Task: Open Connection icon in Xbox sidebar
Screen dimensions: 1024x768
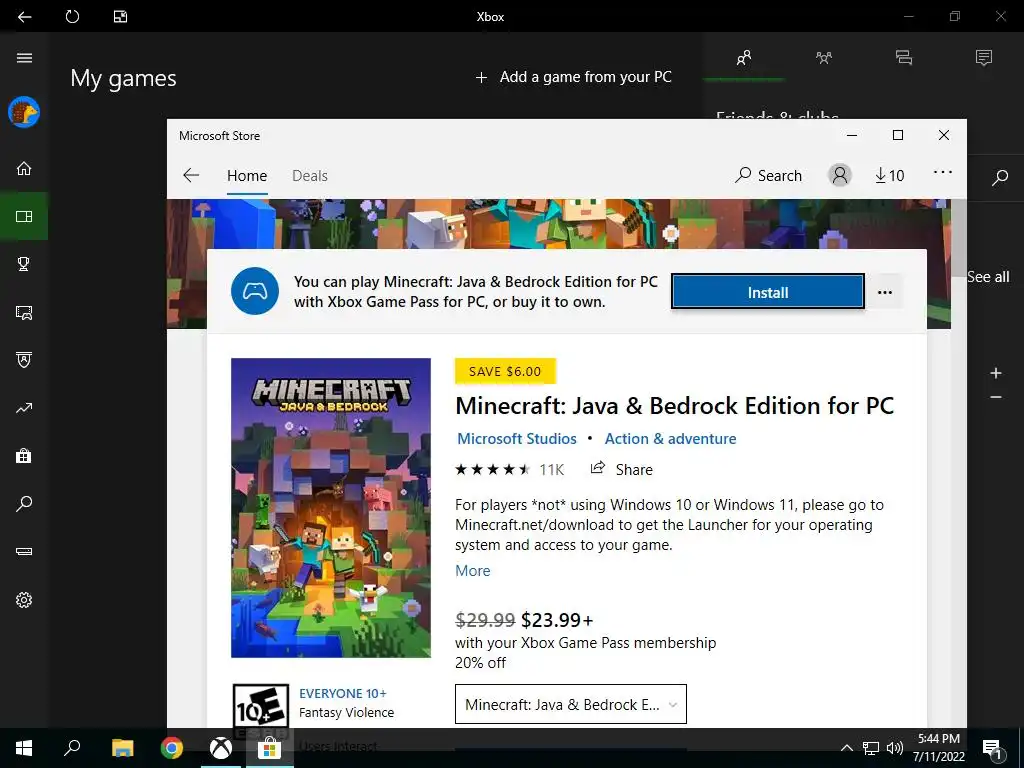Action: pyautogui.click(x=24, y=552)
